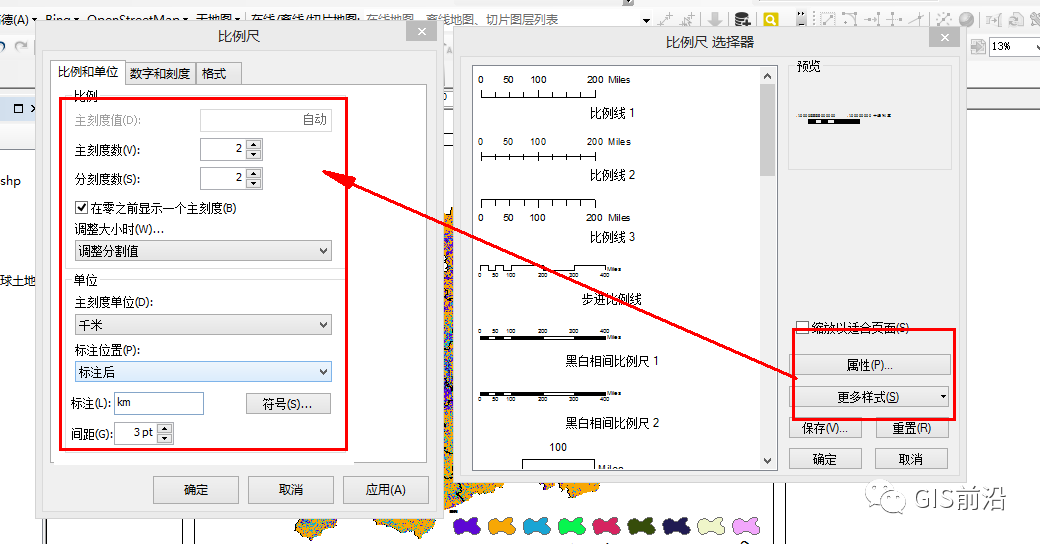Click the purple legend patch on the map
This screenshot has height=544, width=1040.
[x=467, y=527]
